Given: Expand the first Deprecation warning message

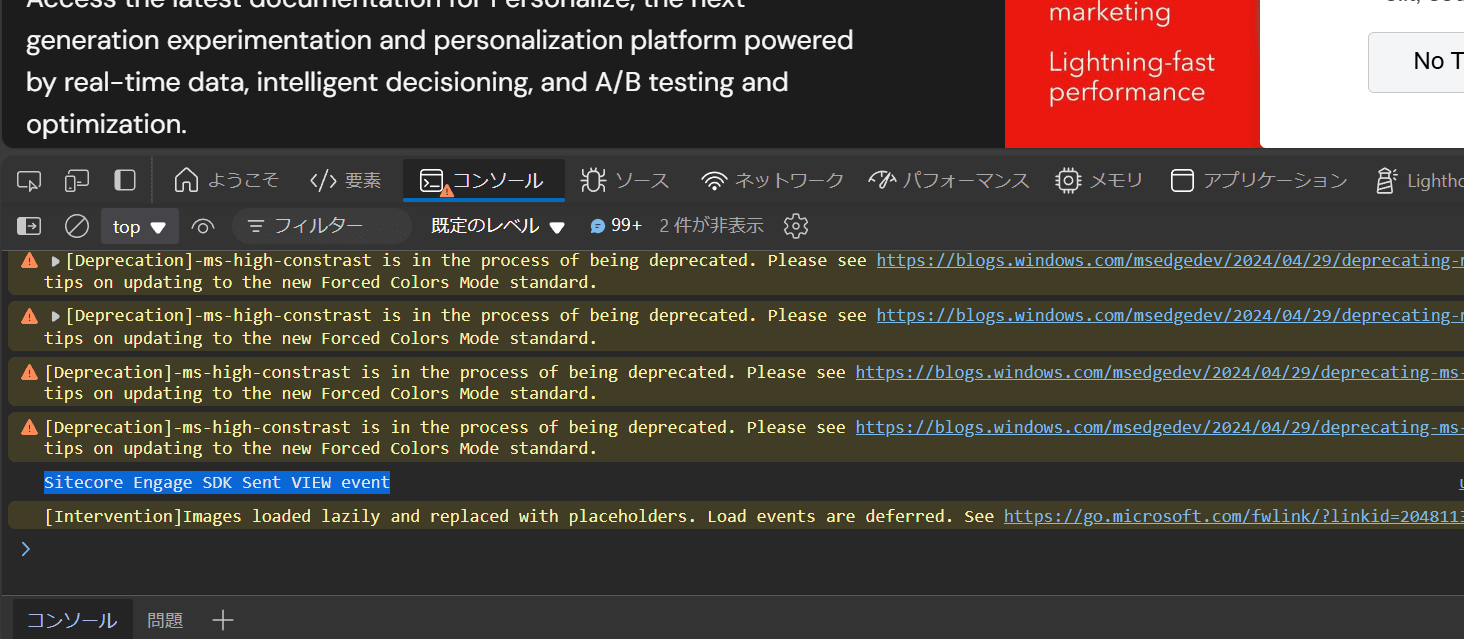Looking at the screenshot, I should (x=56, y=261).
